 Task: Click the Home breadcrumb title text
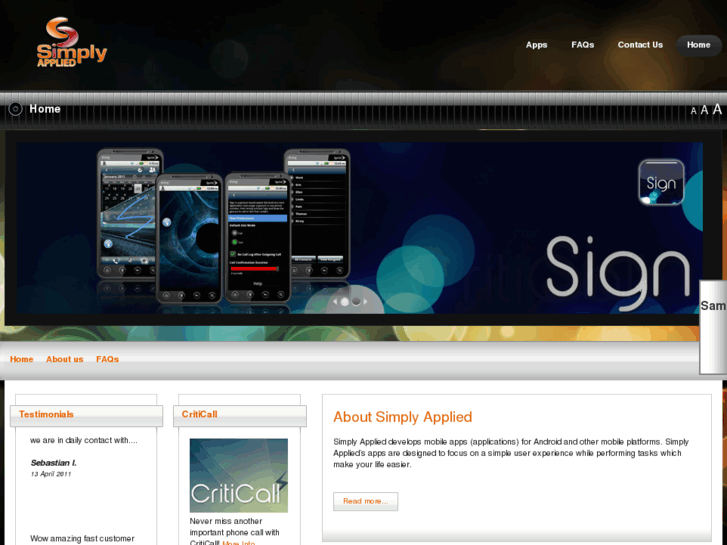tap(45, 109)
